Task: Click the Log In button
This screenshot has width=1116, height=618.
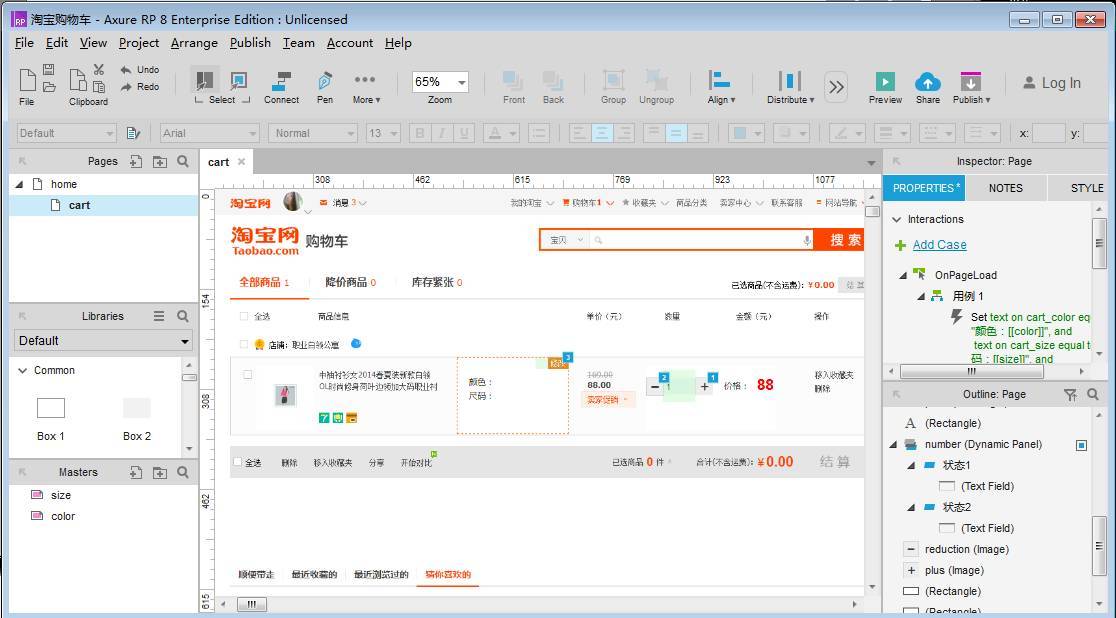Action: pyautogui.click(x=1051, y=83)
